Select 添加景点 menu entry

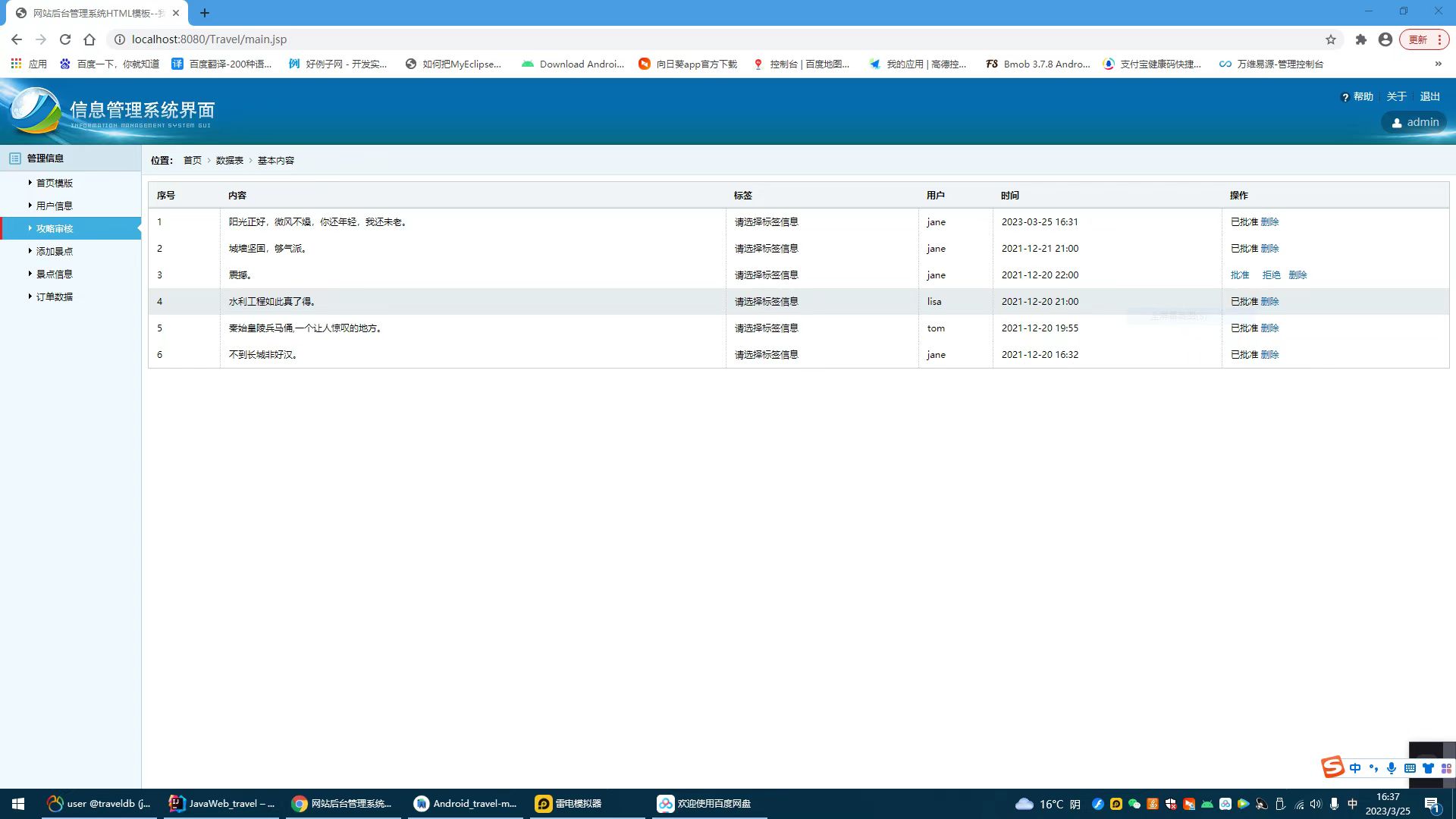tap(54, 251)
